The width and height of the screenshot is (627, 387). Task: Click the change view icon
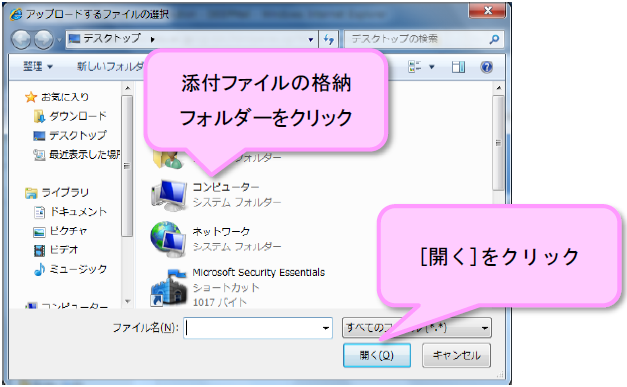pos(415,66)
